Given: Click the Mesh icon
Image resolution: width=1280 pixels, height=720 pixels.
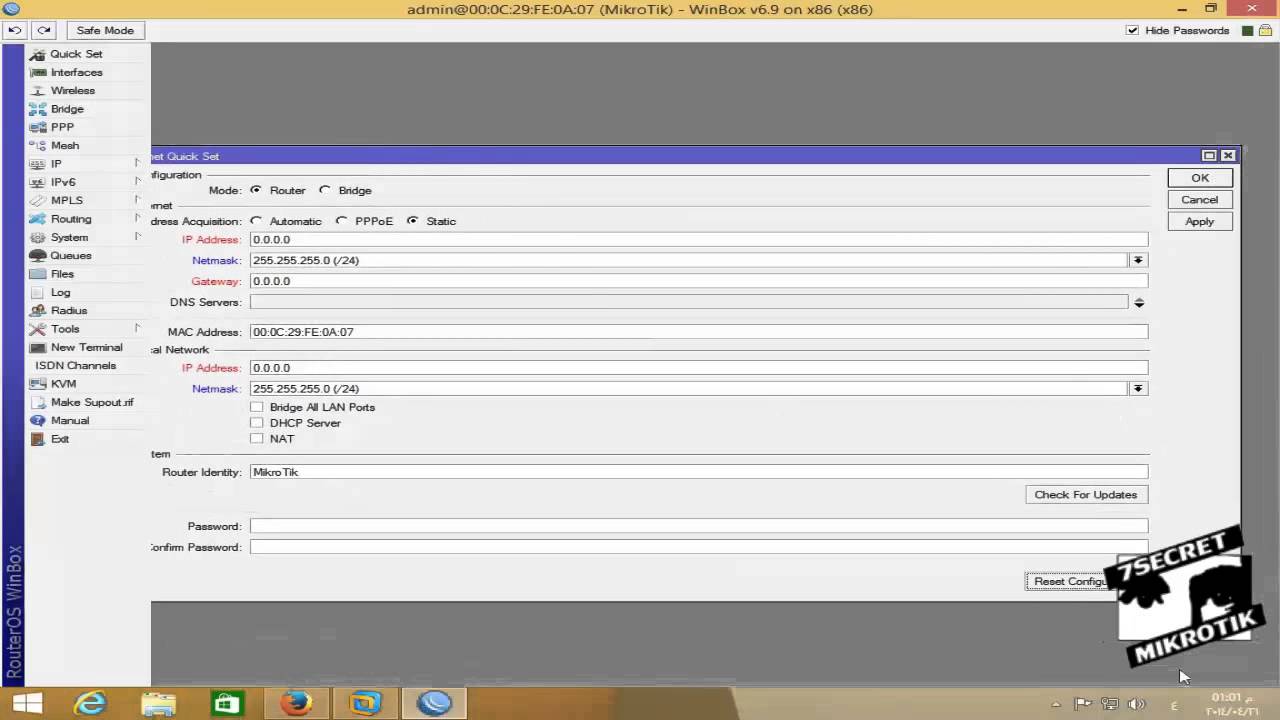Looking at the screenshot, I should point(37,145).
